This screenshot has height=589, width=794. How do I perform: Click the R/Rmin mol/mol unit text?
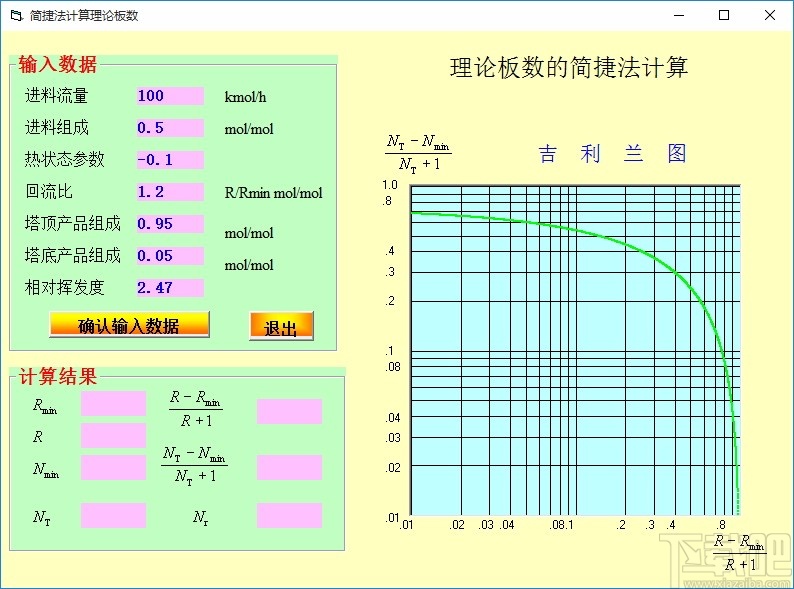pyautogui.click(x=273, y=193)
